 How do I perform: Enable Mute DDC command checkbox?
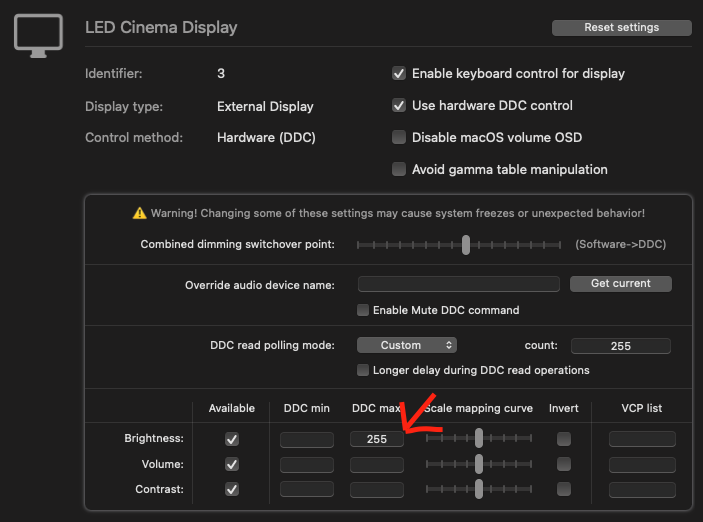click(363, 310)
